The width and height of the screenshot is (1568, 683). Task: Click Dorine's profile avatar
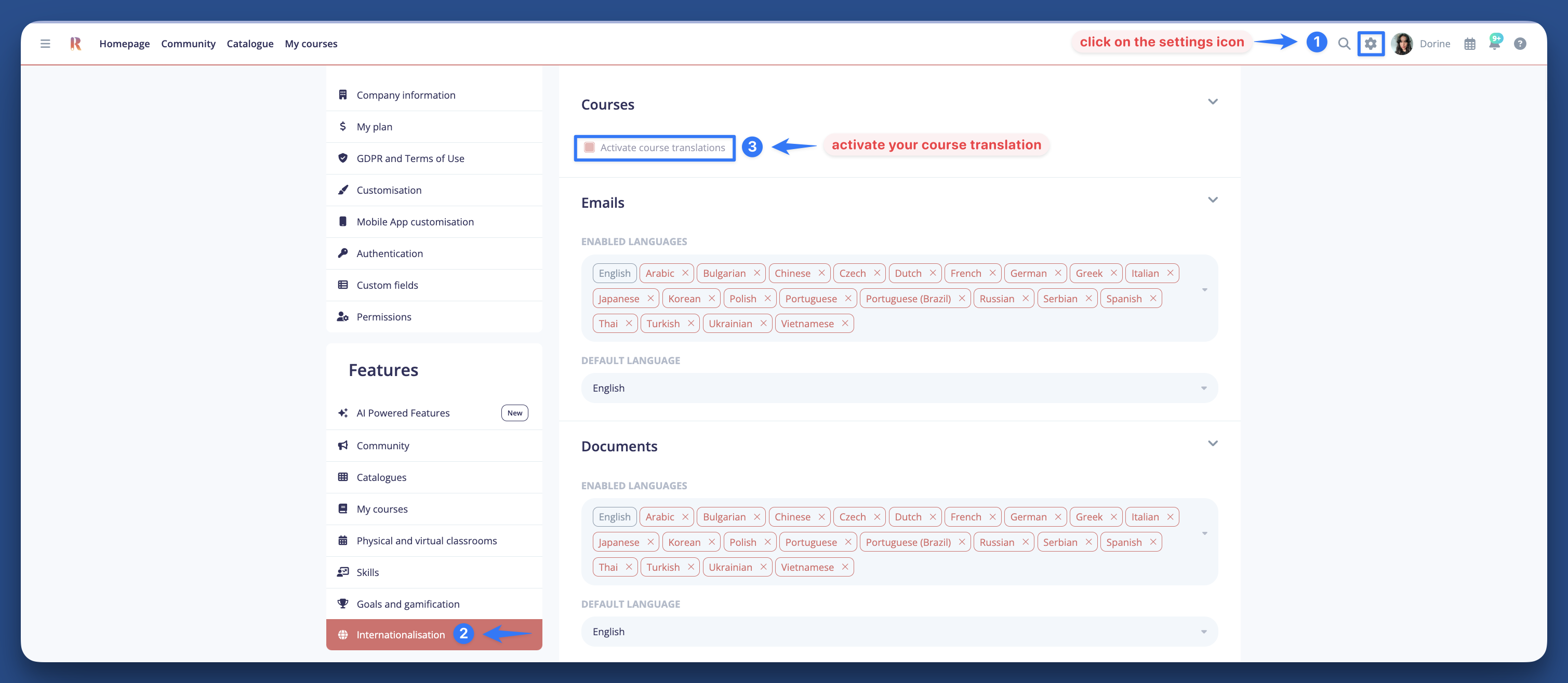(x=1402, y=44)
